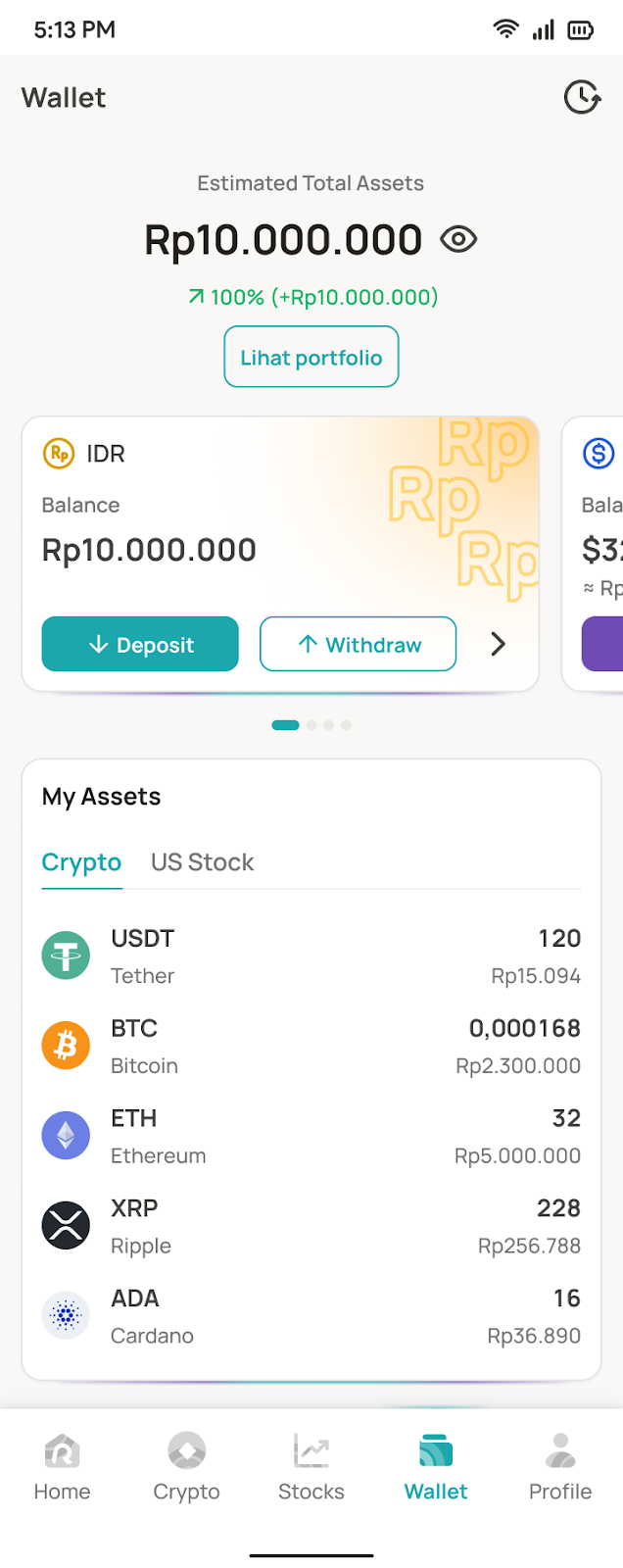Select the Crypto assets tab

81,862
